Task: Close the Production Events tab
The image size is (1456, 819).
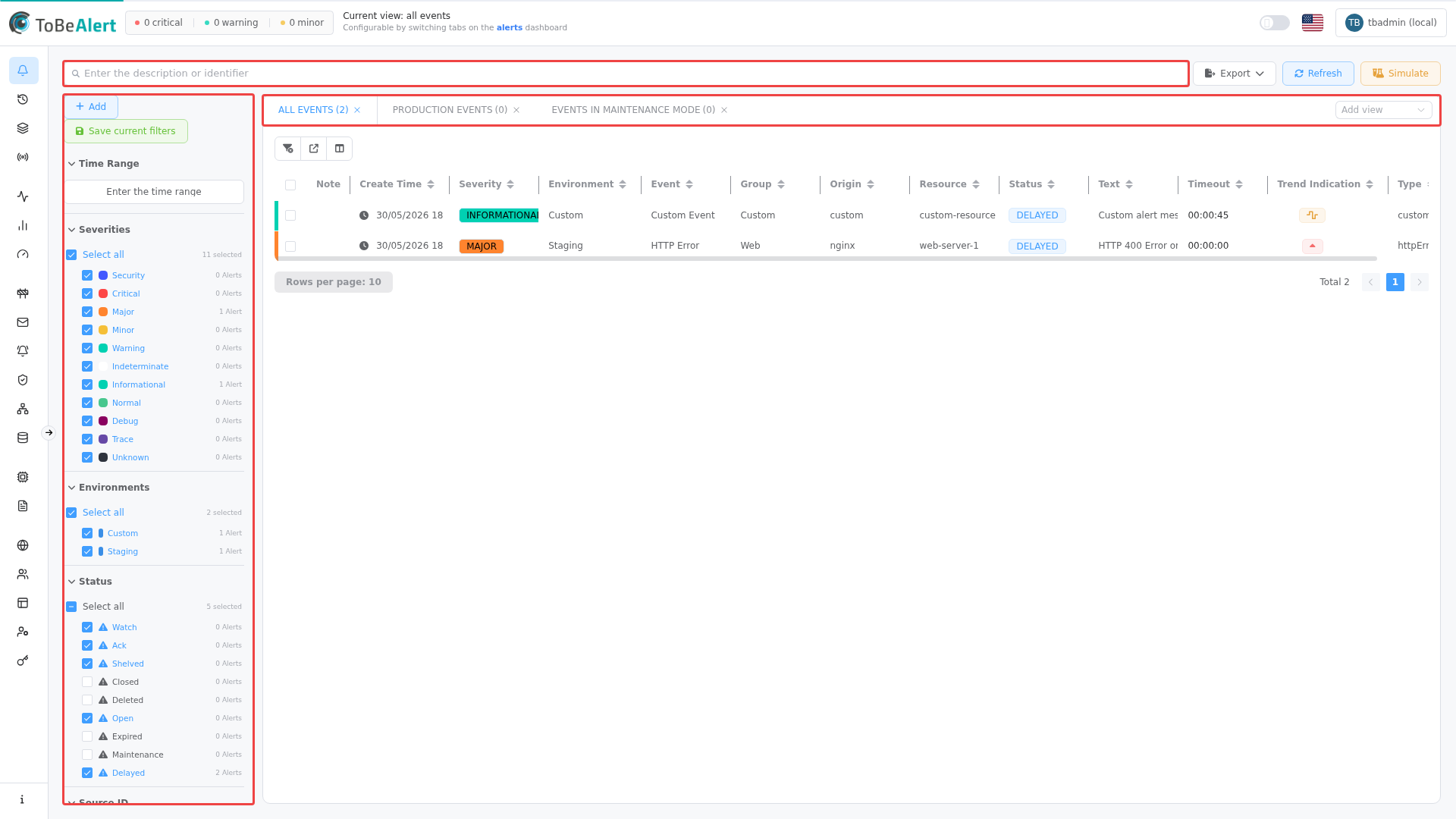Action: (x=516, y=110)
